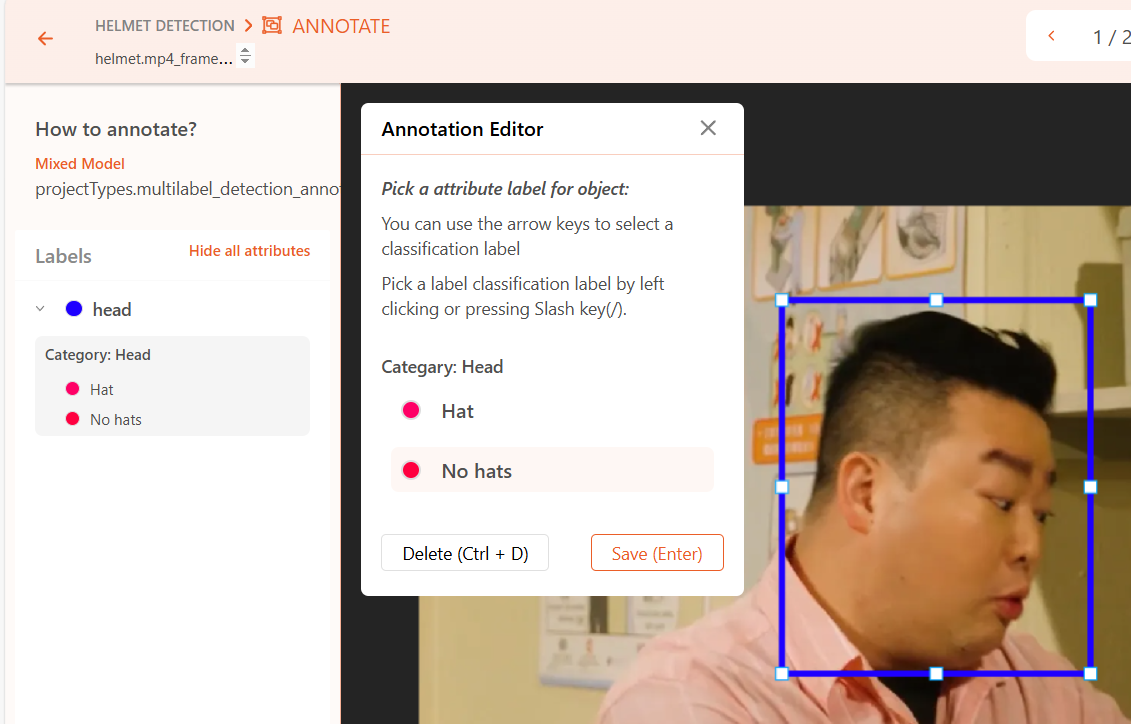The image size is (1131, 724).
Task: Click the ANNOTATE breadcrumb label
Action: click(340, 26)
